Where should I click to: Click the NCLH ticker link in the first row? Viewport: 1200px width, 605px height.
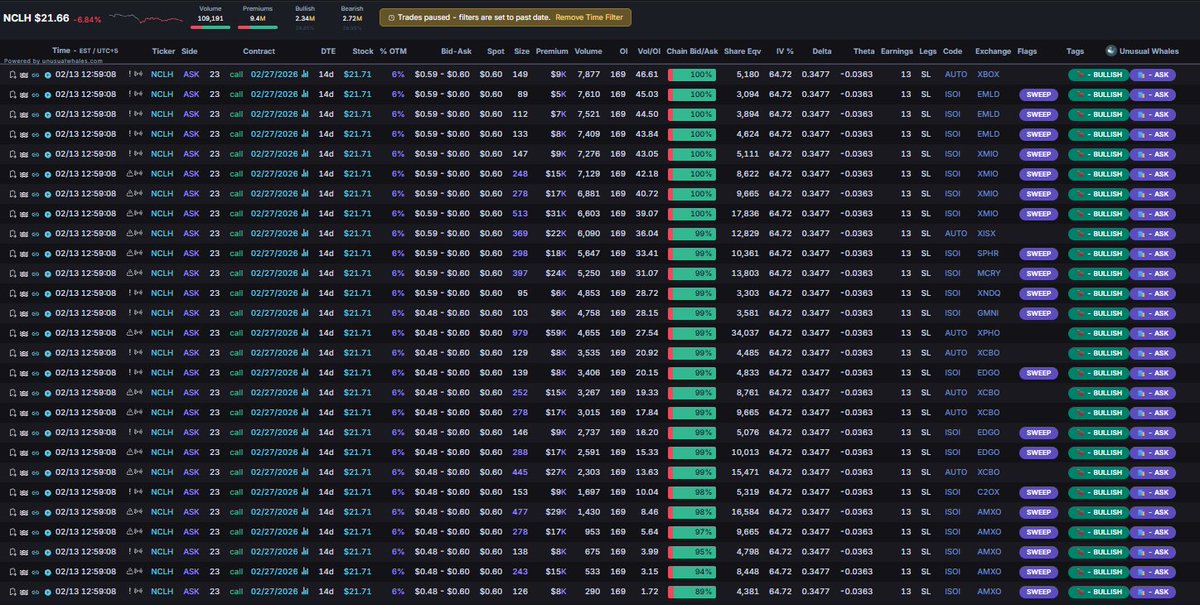click(161, 74)
